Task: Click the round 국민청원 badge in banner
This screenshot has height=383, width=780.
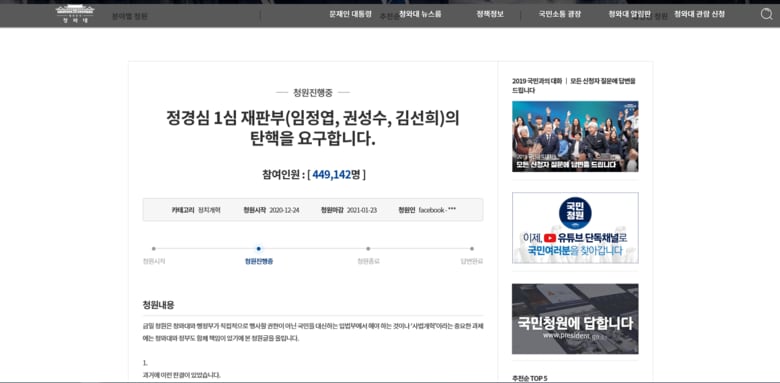Action: click(575, 213)
